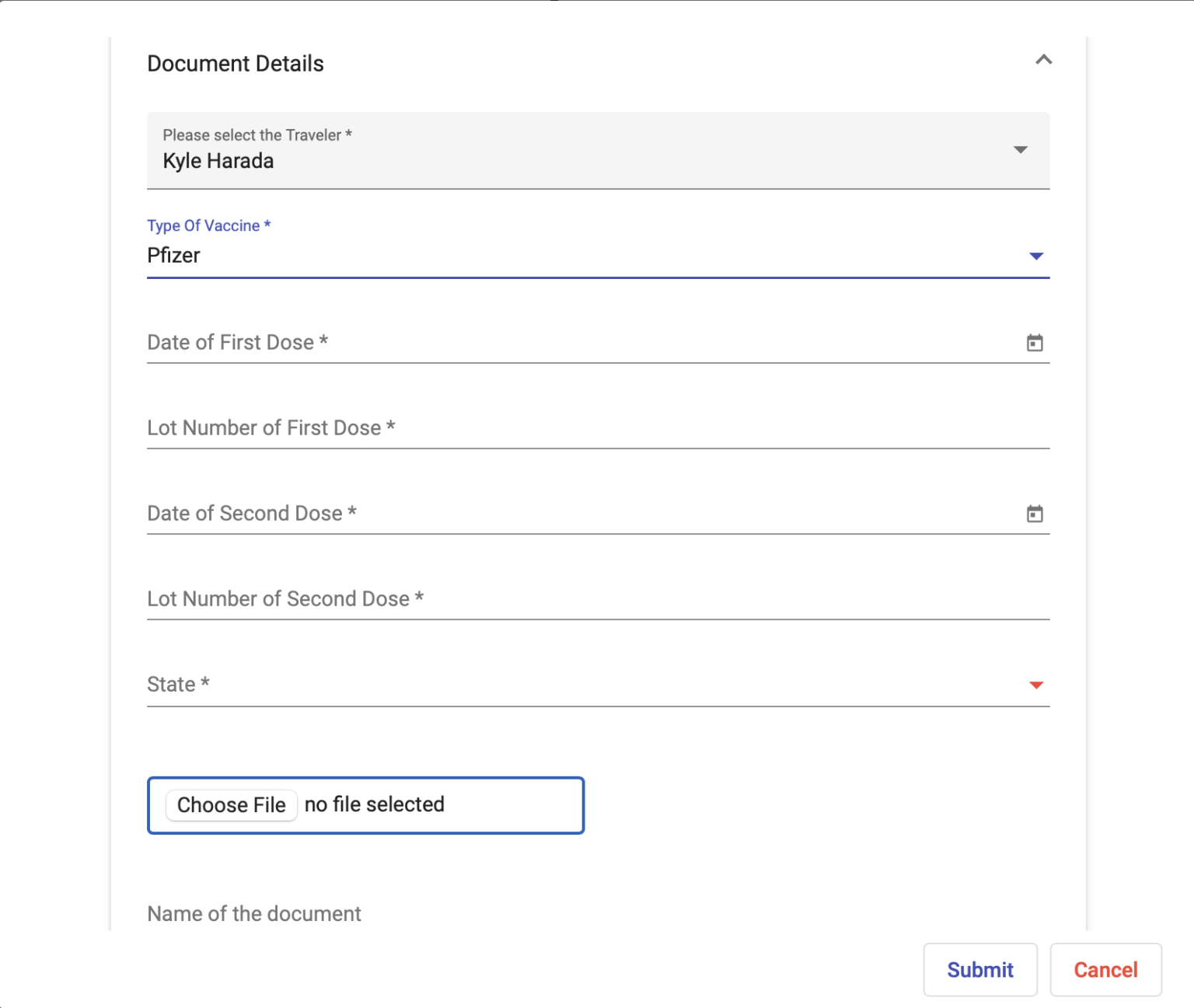Viewport: 1194px width, 1008px height.
Task: Click the 'no file selected' text
Action: [x=375, y=804]
